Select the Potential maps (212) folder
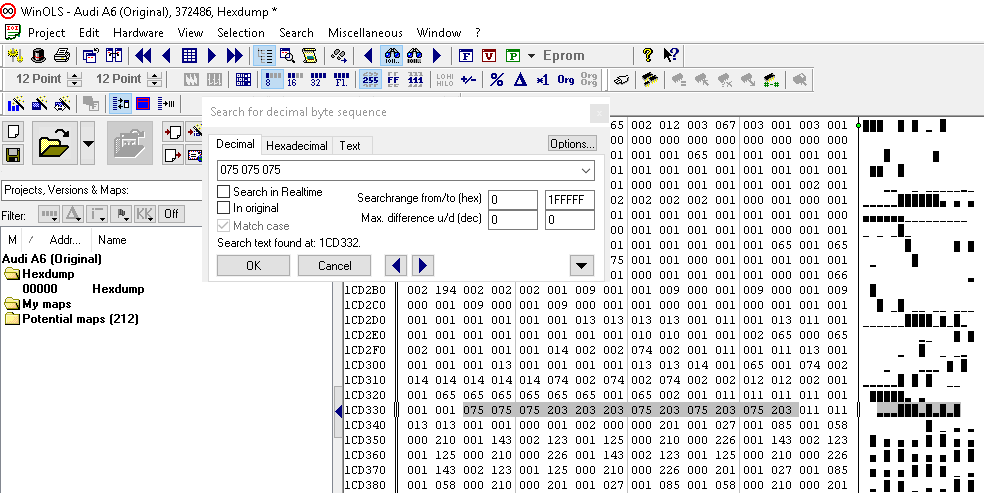Screen dimensions: 984x493 [x=80, y=319]
